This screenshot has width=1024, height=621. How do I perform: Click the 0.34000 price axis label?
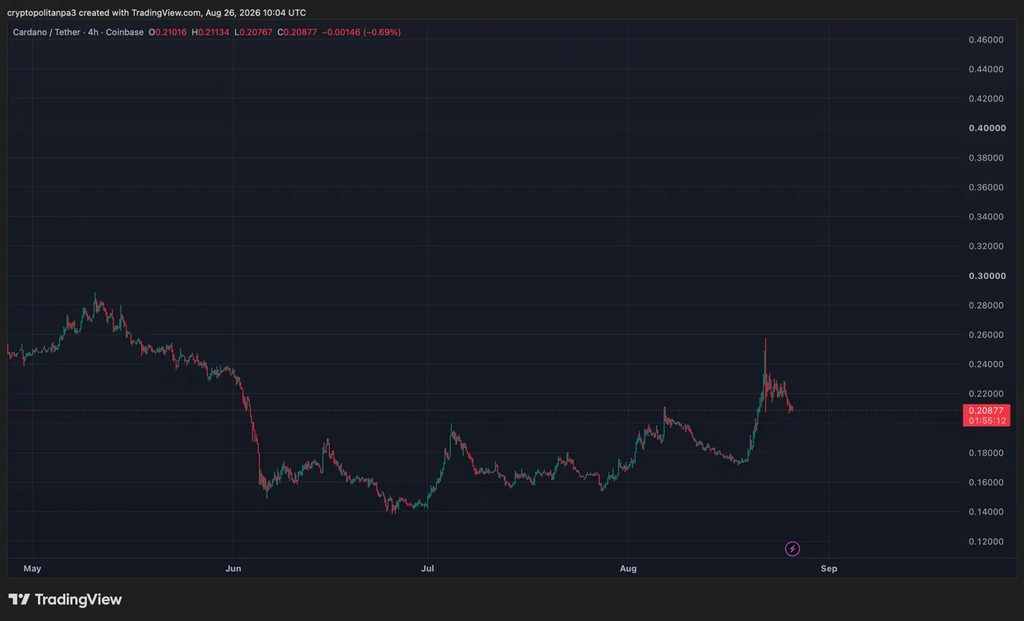click(x=986, y=217)
